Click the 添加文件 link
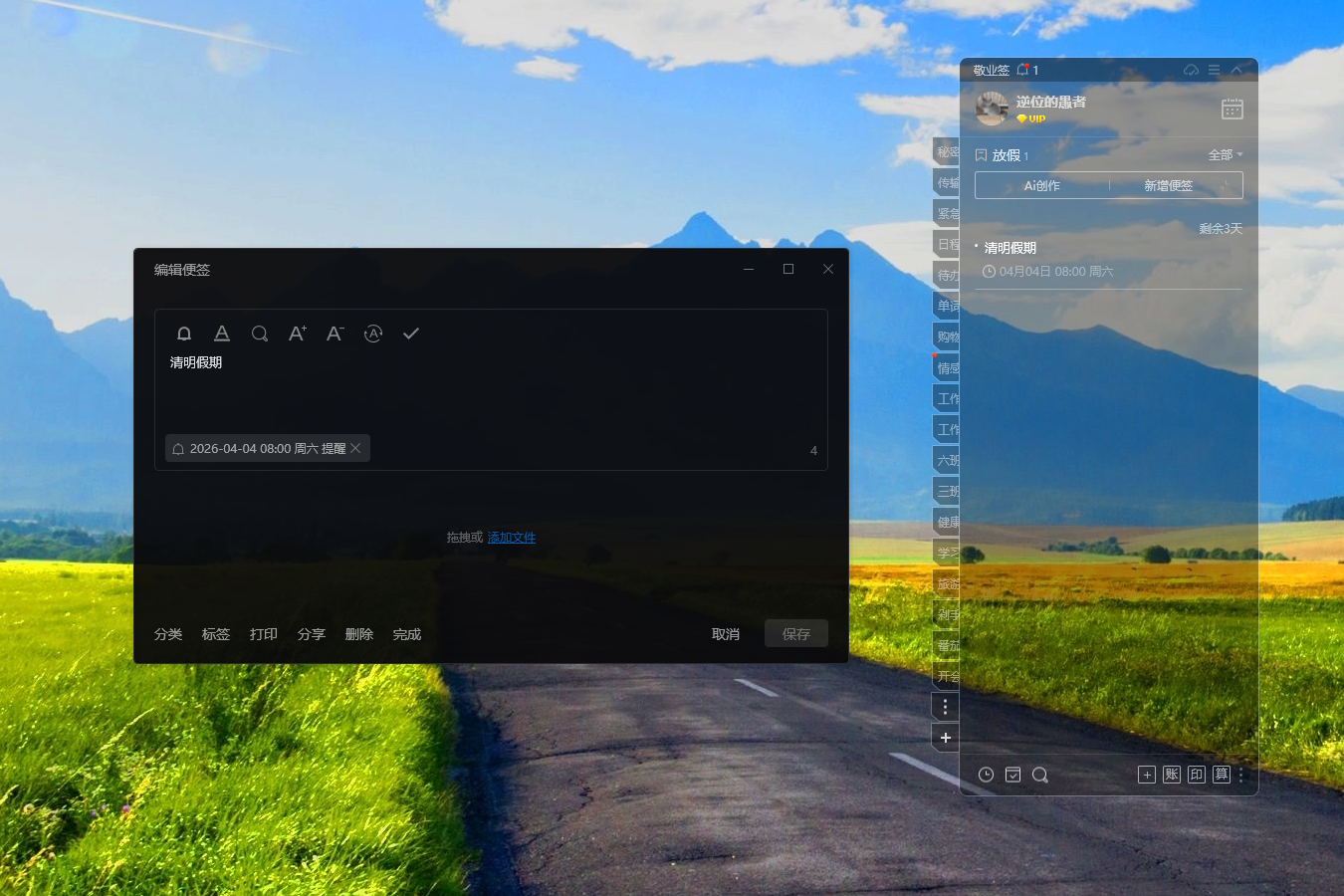Viewport: 1344px width, 896px height. pyautogui.click(x=511, y=538)
